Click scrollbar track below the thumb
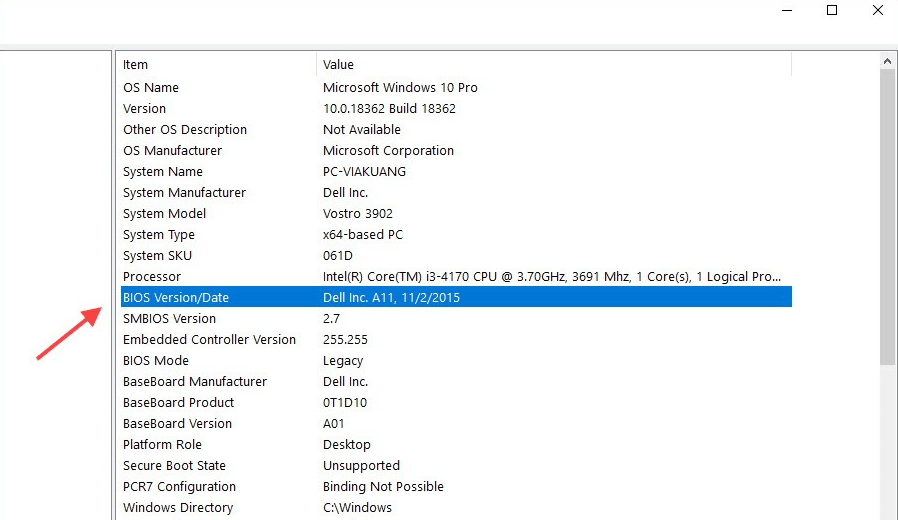The height and width of the screenshot is (520, 898). click(888, 442)
